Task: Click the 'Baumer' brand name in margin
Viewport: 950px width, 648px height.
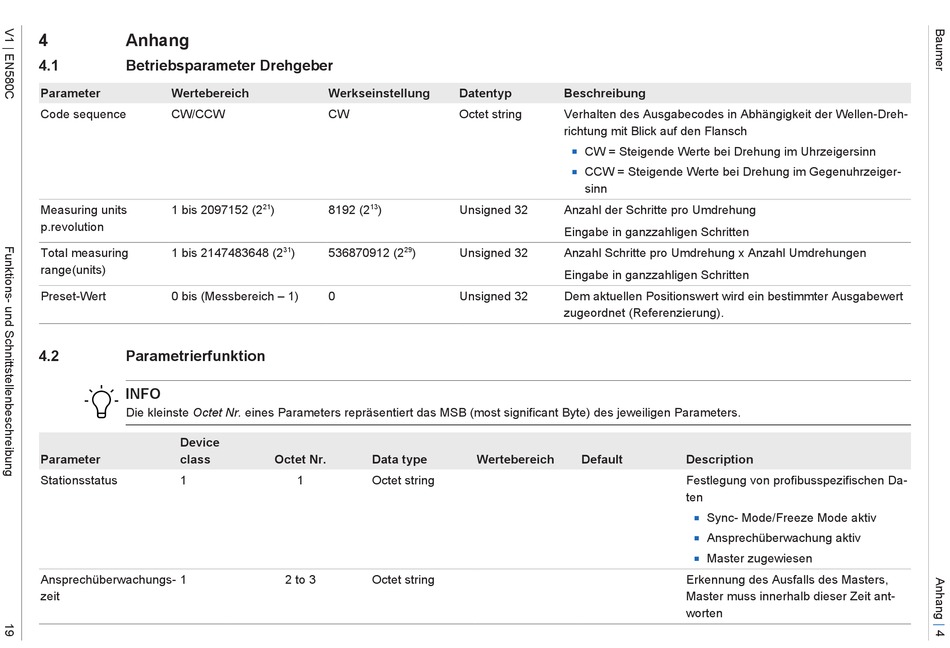Action: [939, 50]
